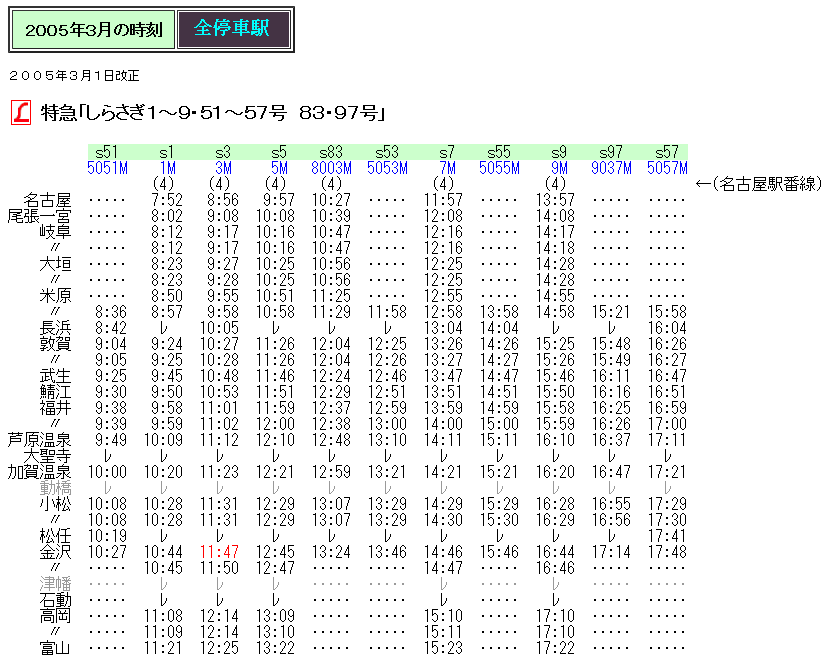Click Takaoka arrival time 13:09
The height and width of the screenshot is (670, 825).
275,616
